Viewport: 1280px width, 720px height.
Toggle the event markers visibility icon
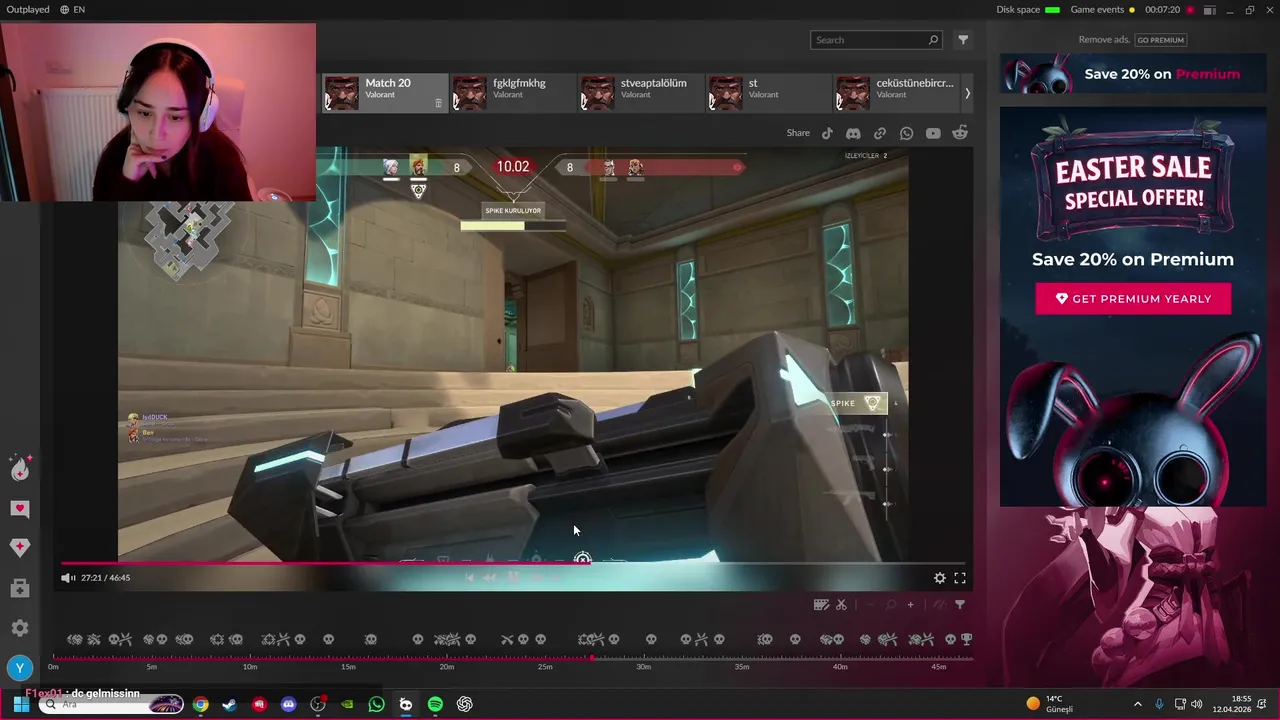coord(940,604)
